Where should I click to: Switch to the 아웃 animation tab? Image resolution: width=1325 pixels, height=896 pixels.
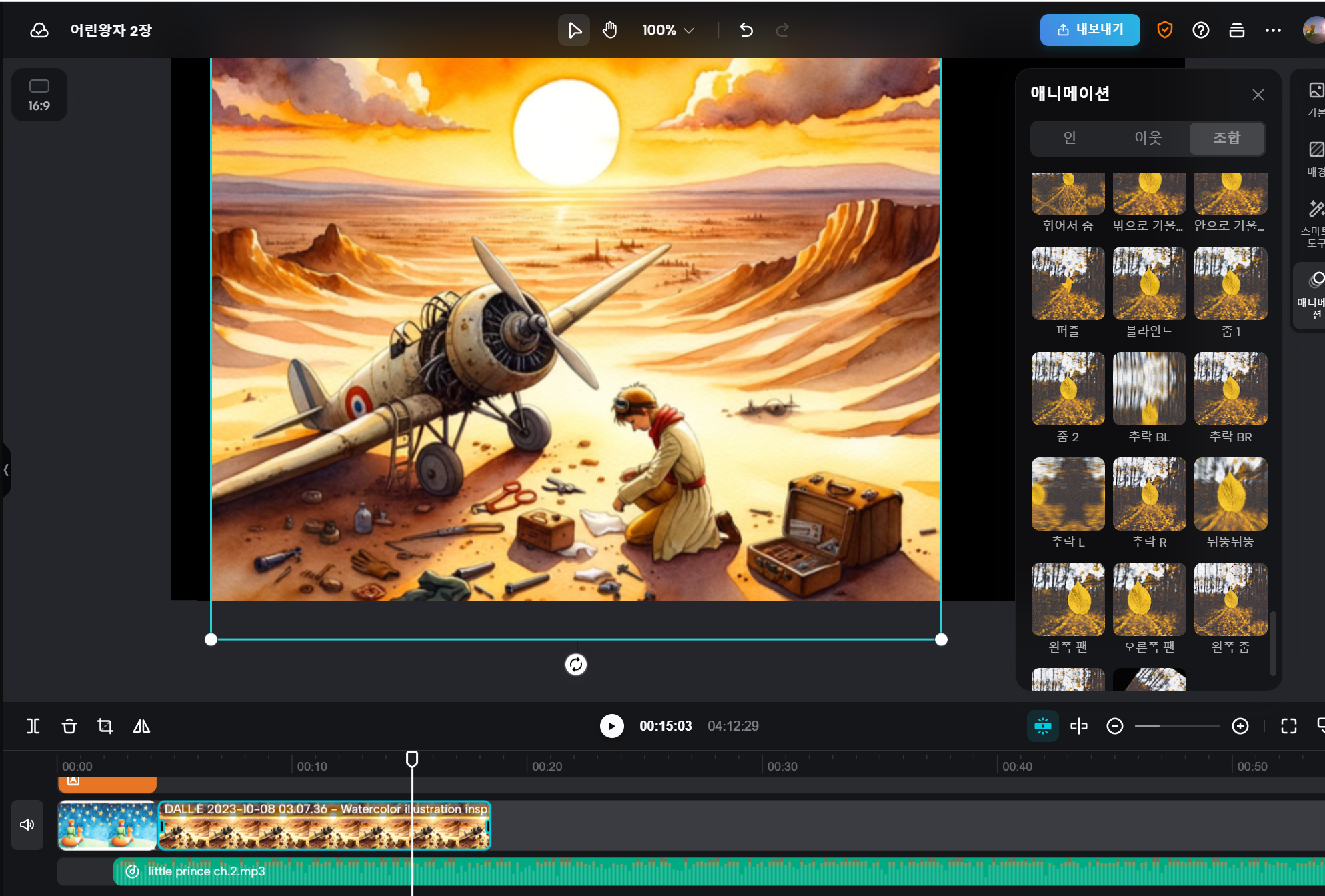tap(1148, 138)
